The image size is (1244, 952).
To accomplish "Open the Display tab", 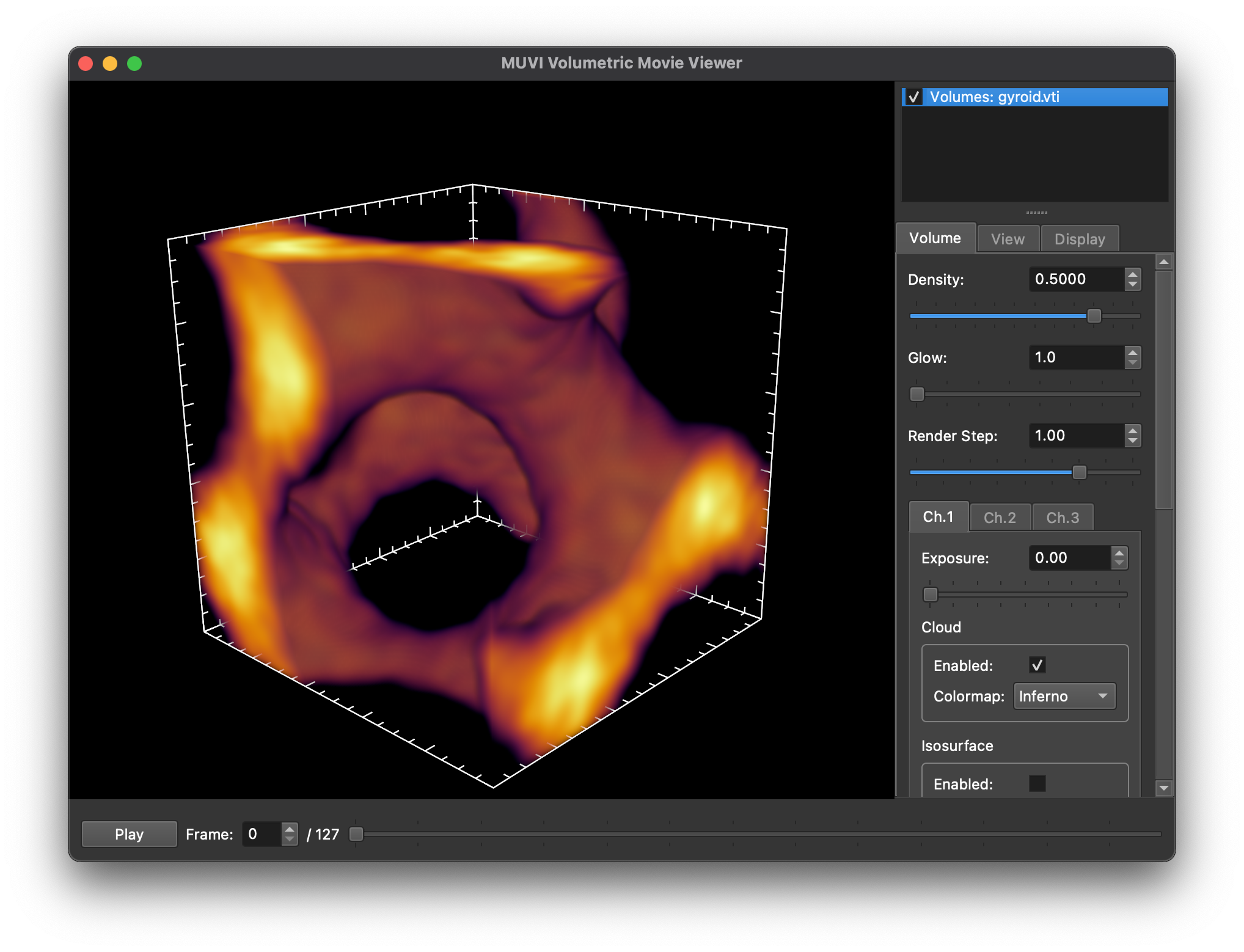I will coord(1079,239).
